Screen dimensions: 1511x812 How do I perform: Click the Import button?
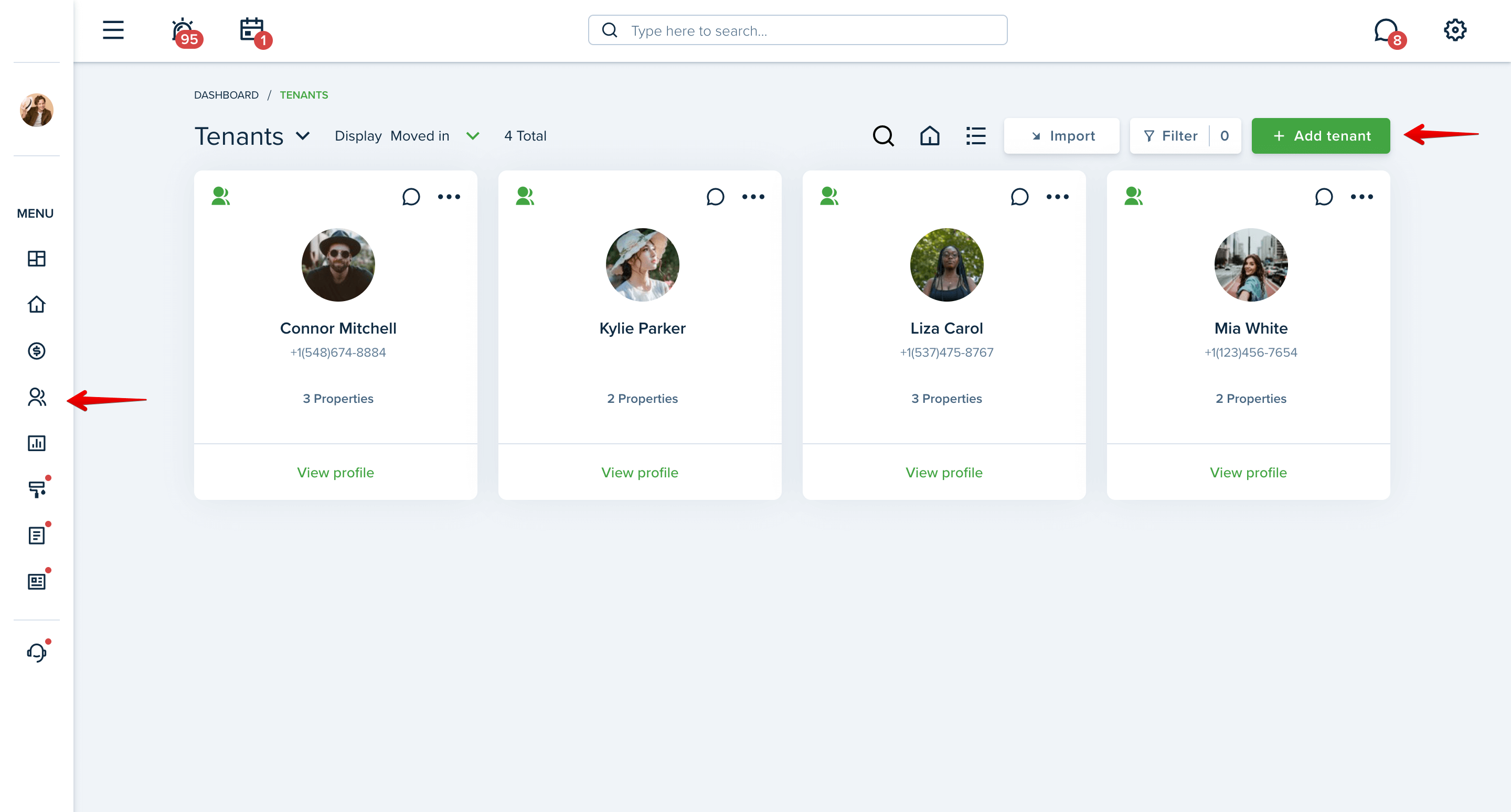(1062, 136)
